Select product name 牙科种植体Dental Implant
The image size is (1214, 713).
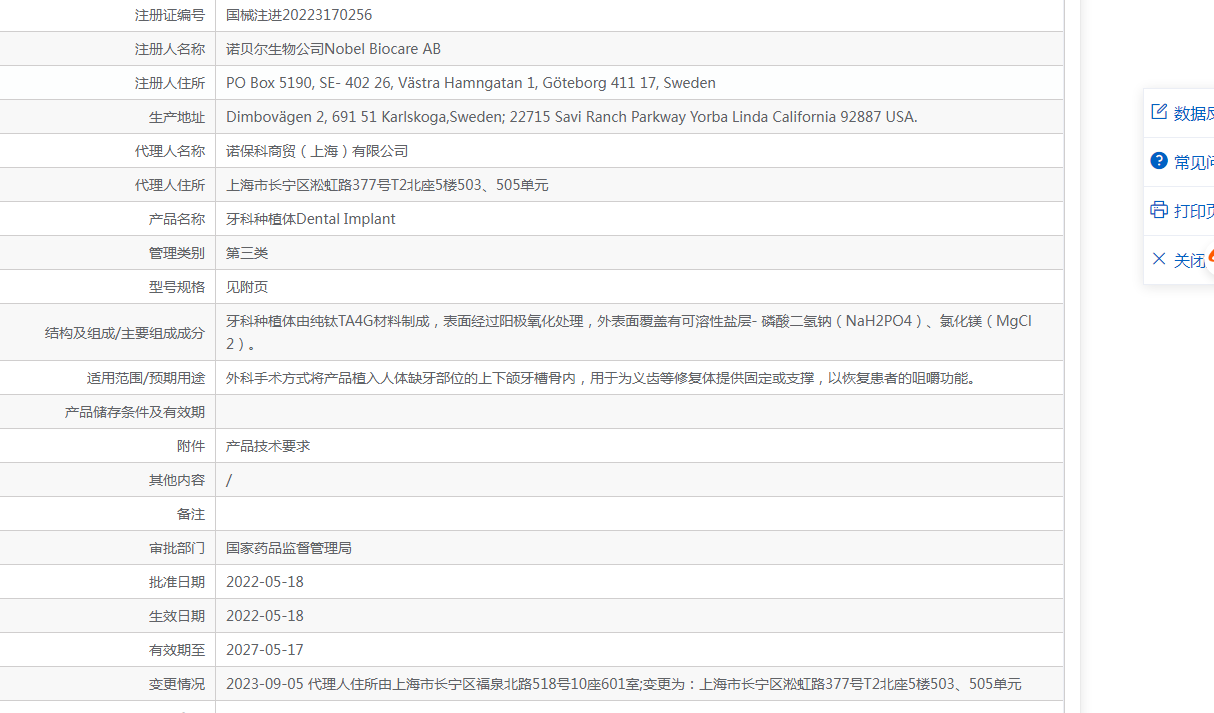pos(311,219)
